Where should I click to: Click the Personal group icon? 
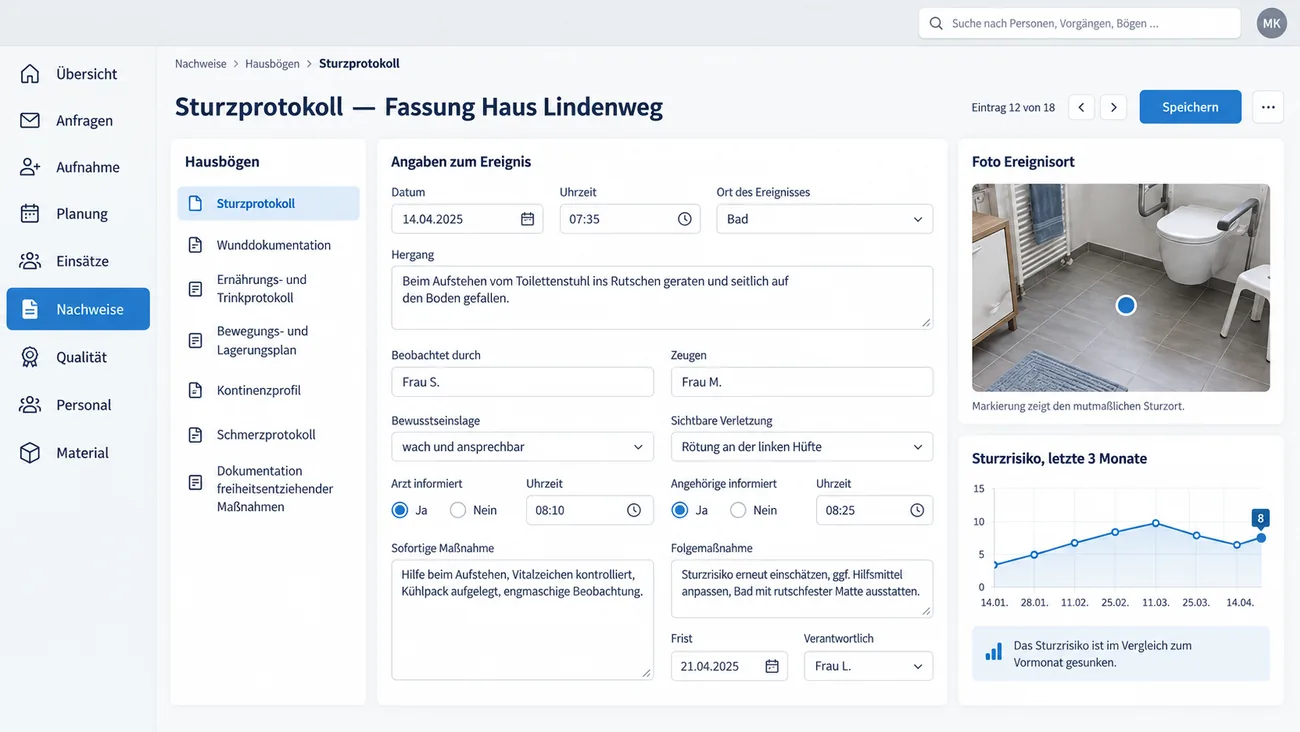click(x=30, y=405)
